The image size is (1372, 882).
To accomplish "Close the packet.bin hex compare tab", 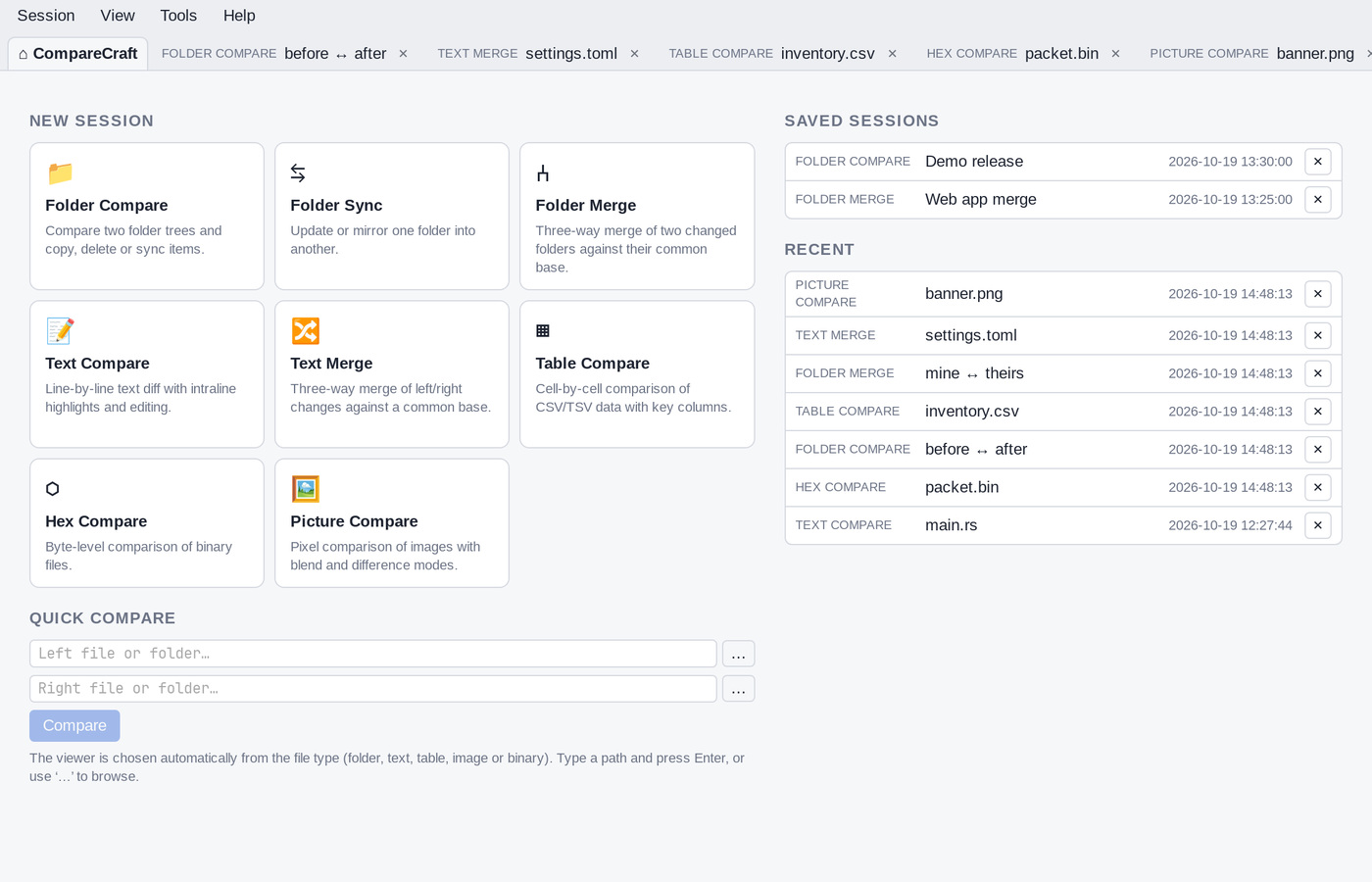I will click(x=1115, y=54).
